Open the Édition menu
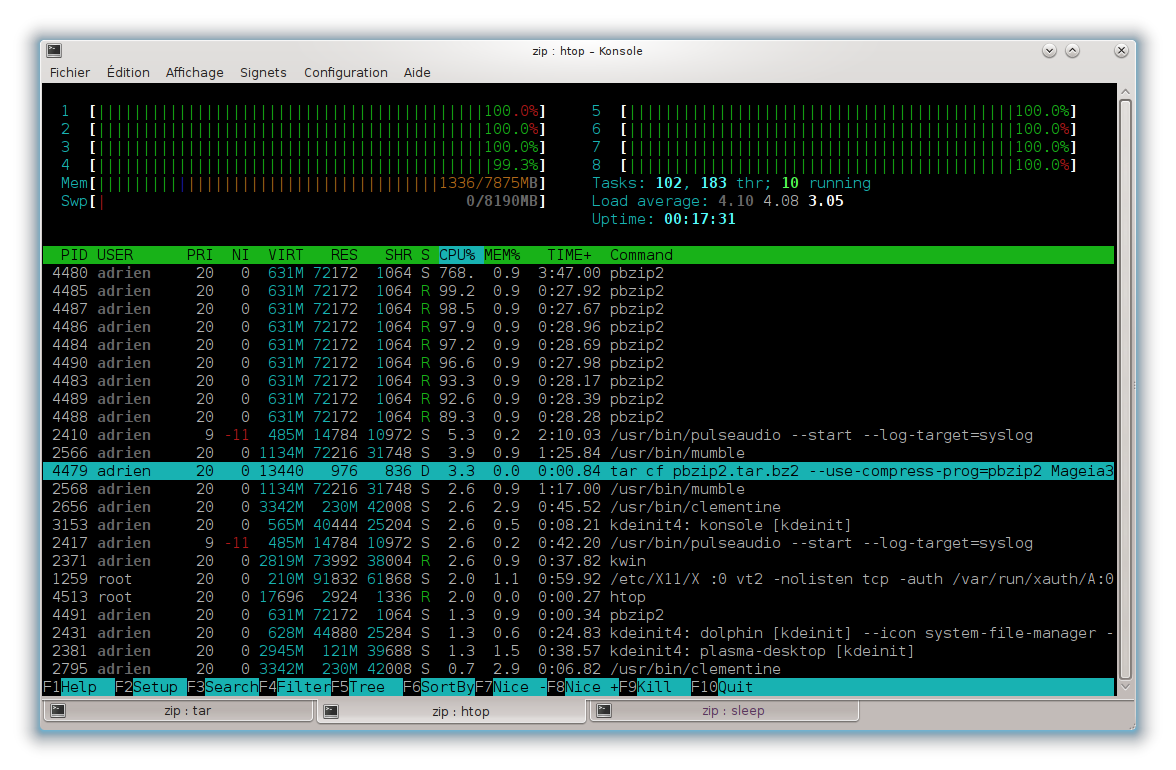This screenshot has width=1176, height=770. 128,73
